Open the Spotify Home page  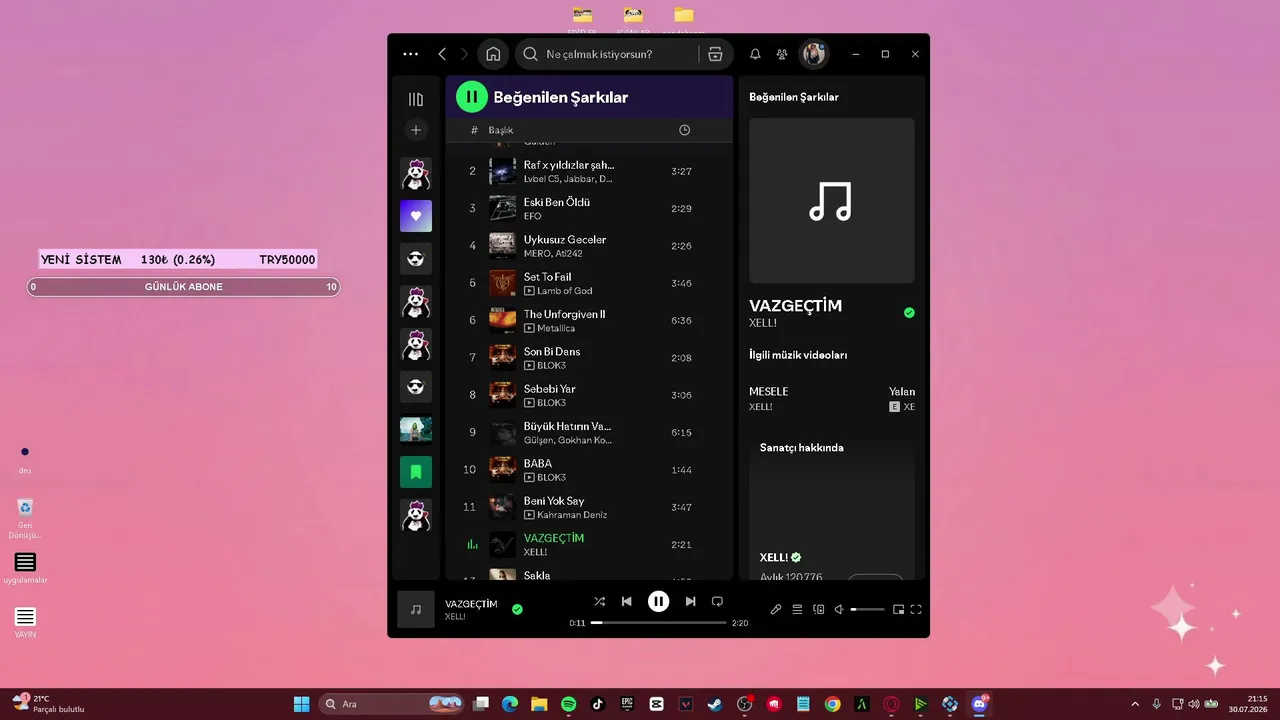[x=493, y=54]
